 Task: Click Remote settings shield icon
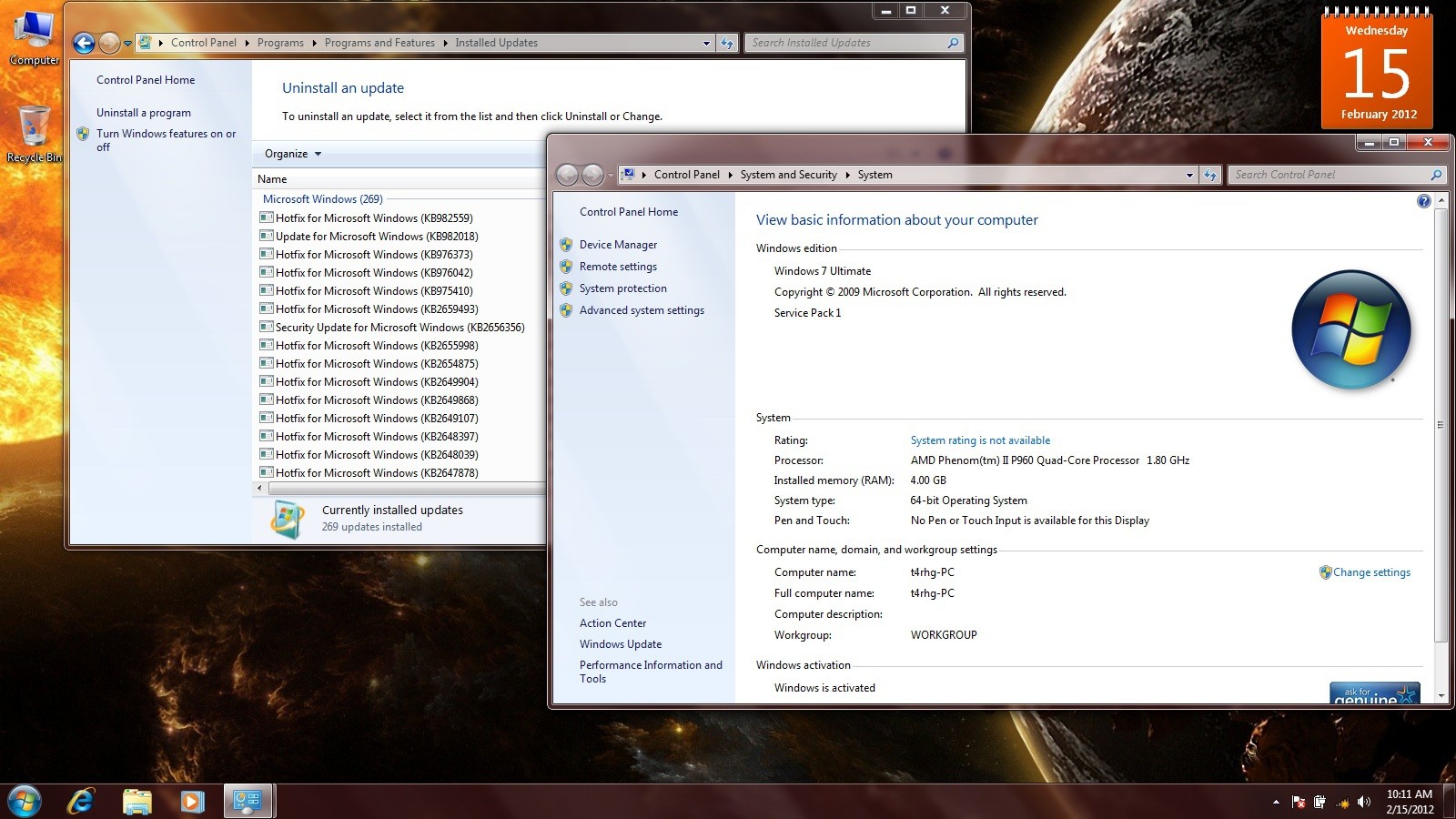(566, 267)
